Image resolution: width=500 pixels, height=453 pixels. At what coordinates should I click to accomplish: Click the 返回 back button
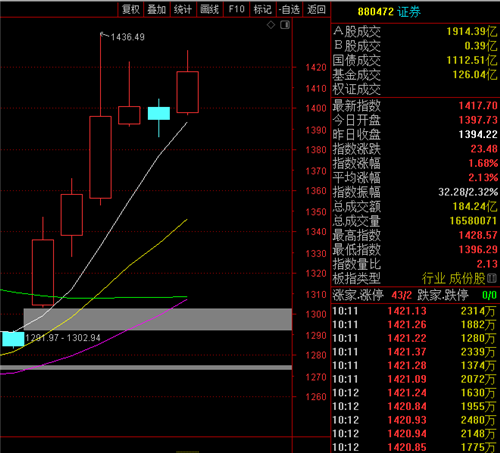point(316,9)
